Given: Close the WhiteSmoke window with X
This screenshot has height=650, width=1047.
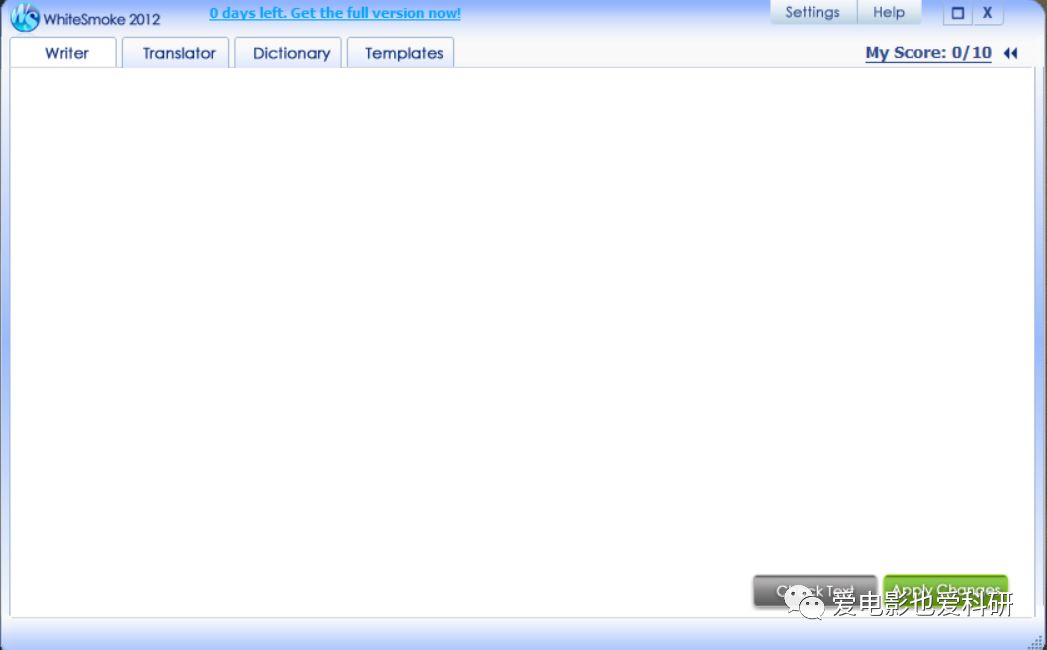Looking at the screenshot, I should point(988,13).
